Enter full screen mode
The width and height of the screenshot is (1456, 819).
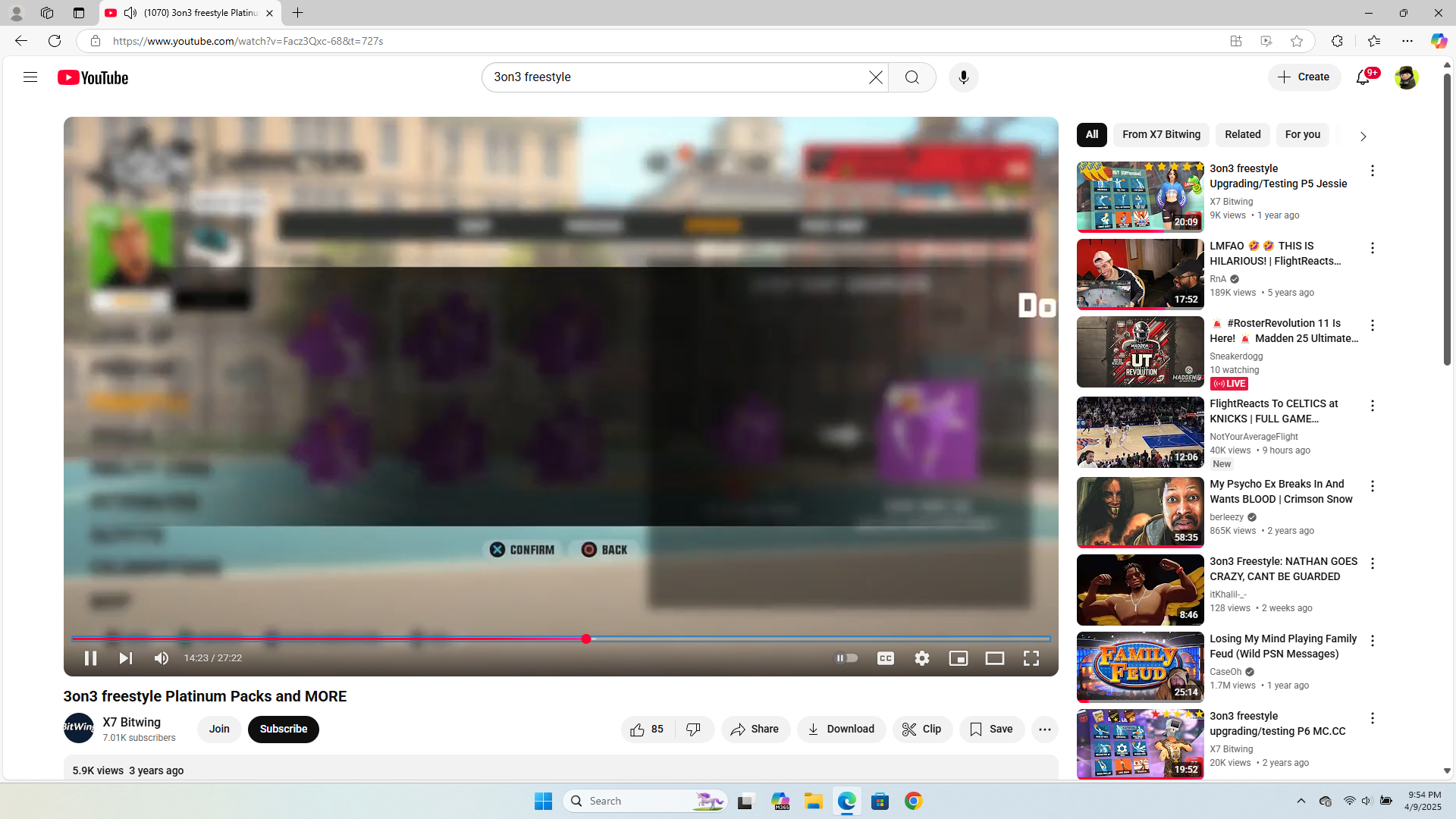(x=1031, y=658)
